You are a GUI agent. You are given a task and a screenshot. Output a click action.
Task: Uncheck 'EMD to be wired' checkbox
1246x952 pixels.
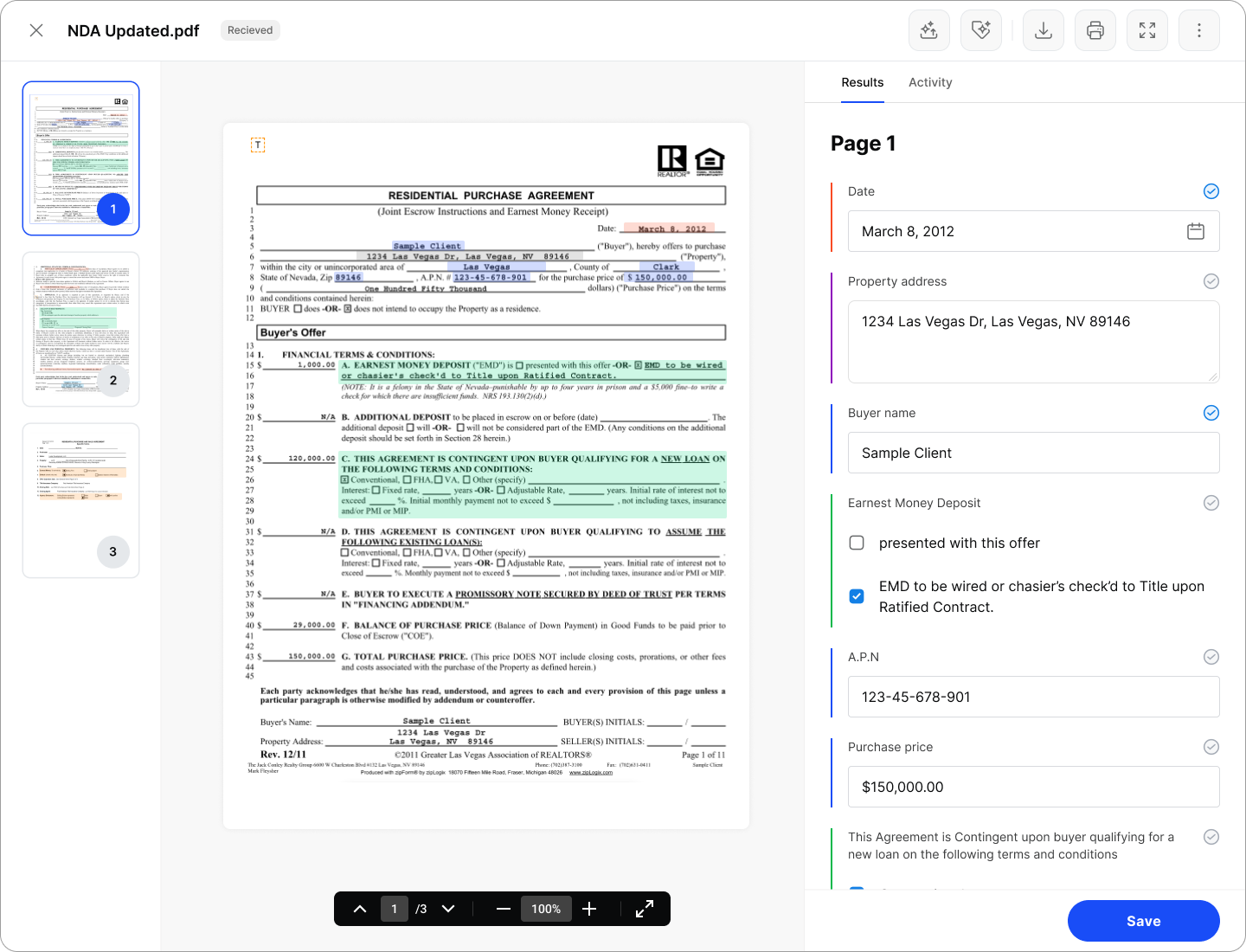click(857, 596)
